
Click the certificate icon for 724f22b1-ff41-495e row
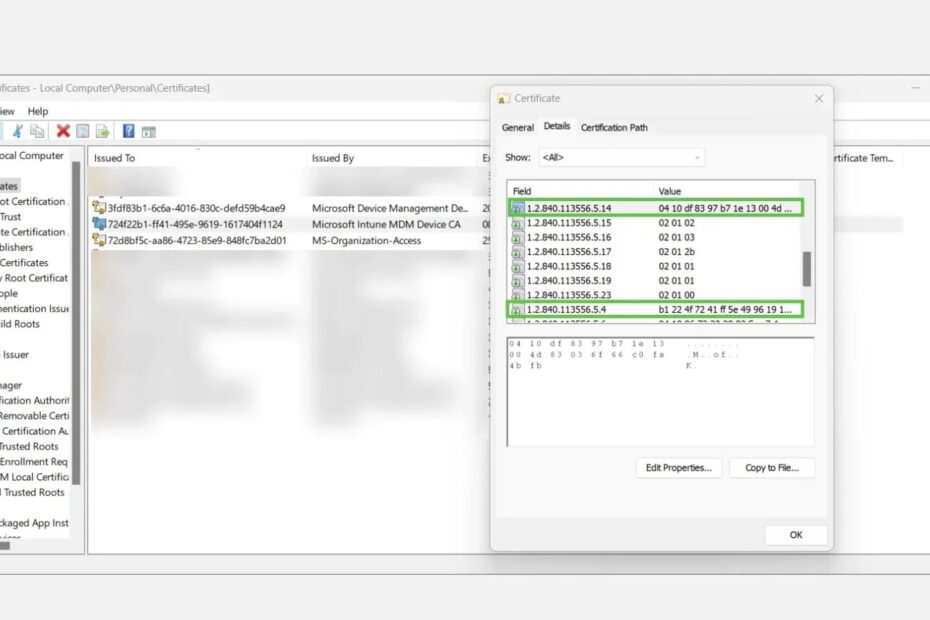[x=99, y=224]
